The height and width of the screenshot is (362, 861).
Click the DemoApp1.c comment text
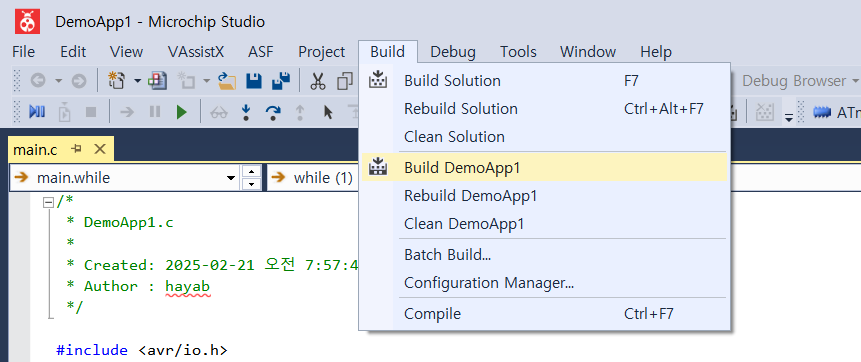(x=128, y=222)
